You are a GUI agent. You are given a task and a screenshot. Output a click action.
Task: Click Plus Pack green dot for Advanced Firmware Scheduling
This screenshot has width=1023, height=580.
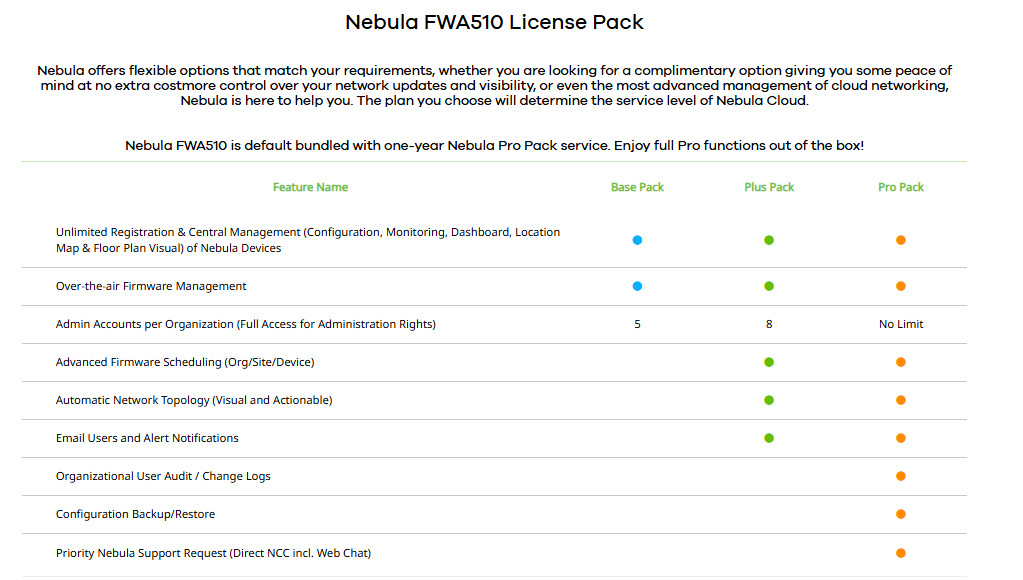click(x=769, y=362)
